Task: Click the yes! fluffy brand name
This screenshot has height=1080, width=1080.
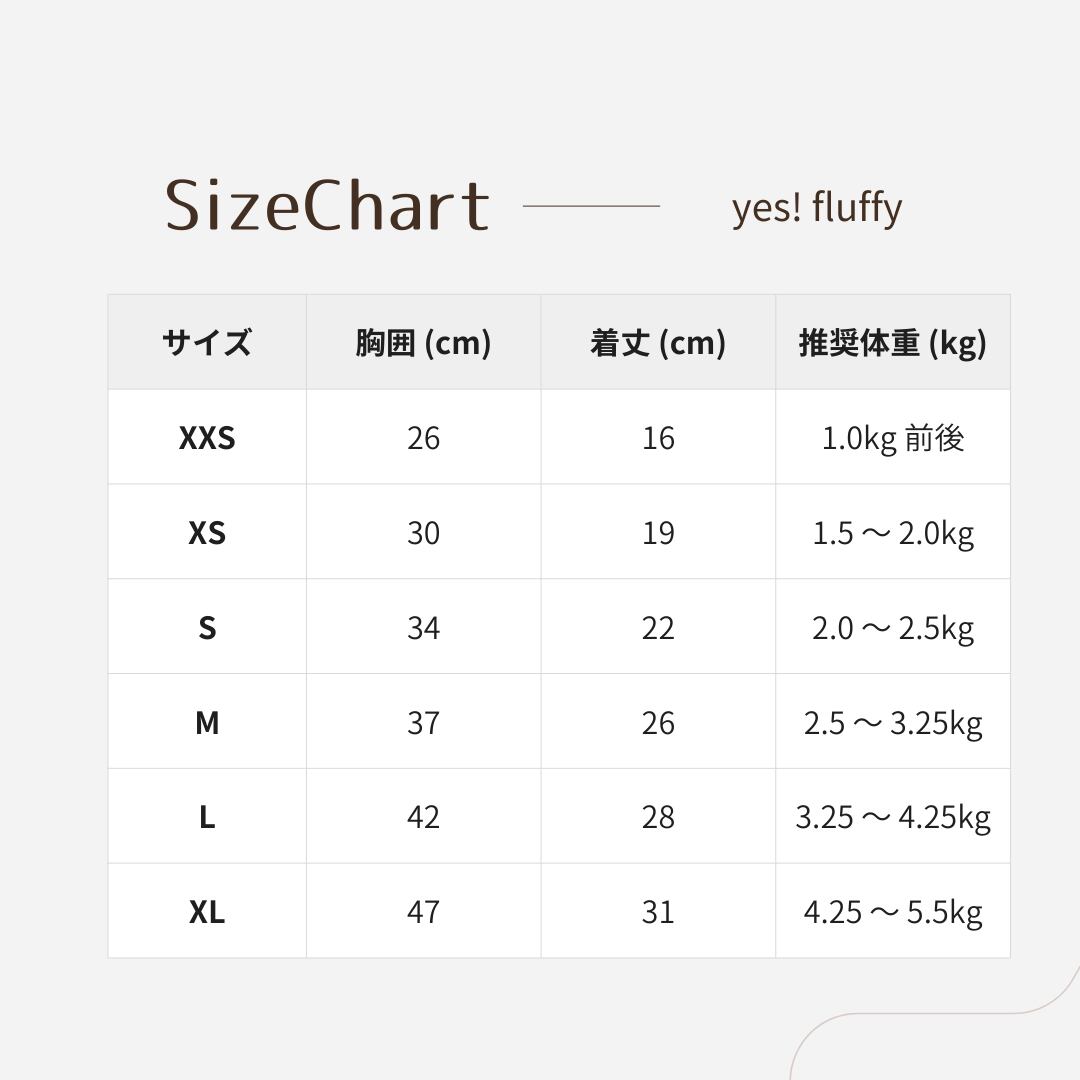Action: pos(816,208)
